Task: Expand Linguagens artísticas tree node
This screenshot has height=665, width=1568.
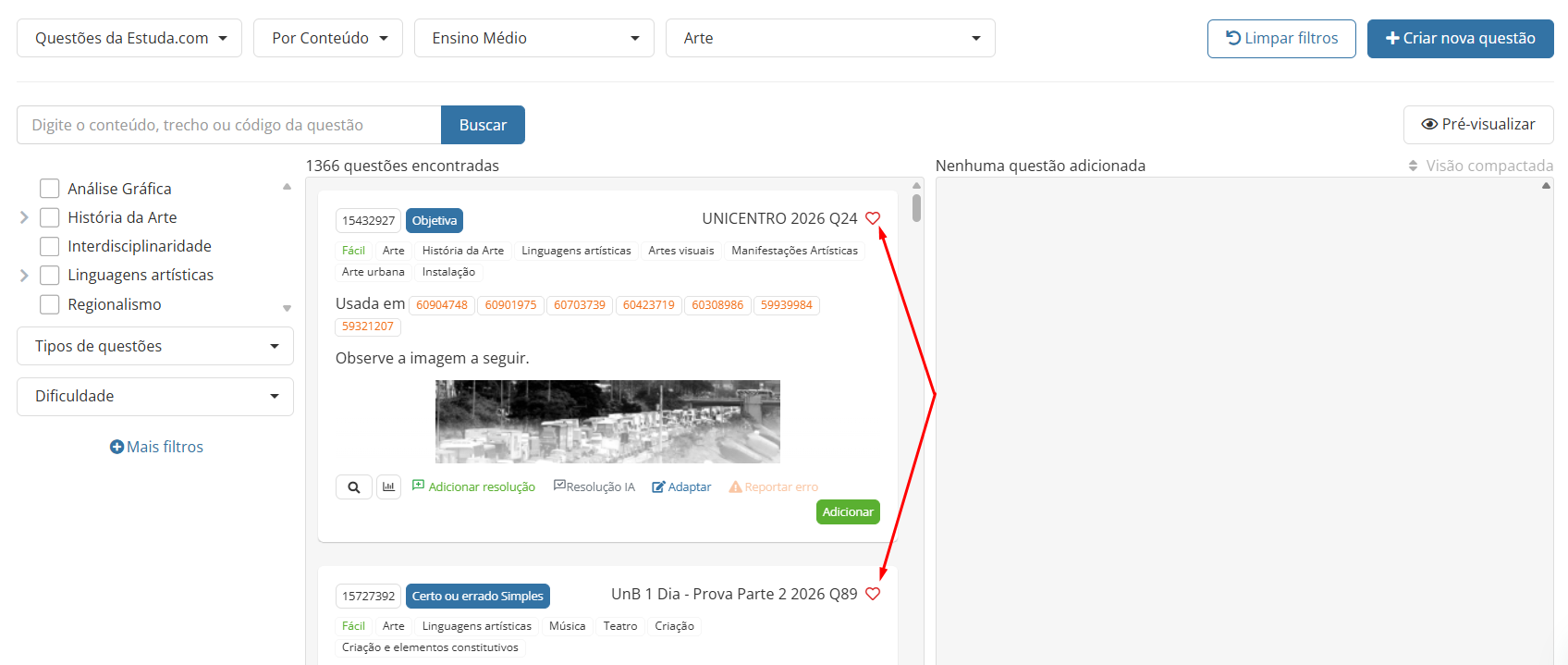Action: point(24,275)
